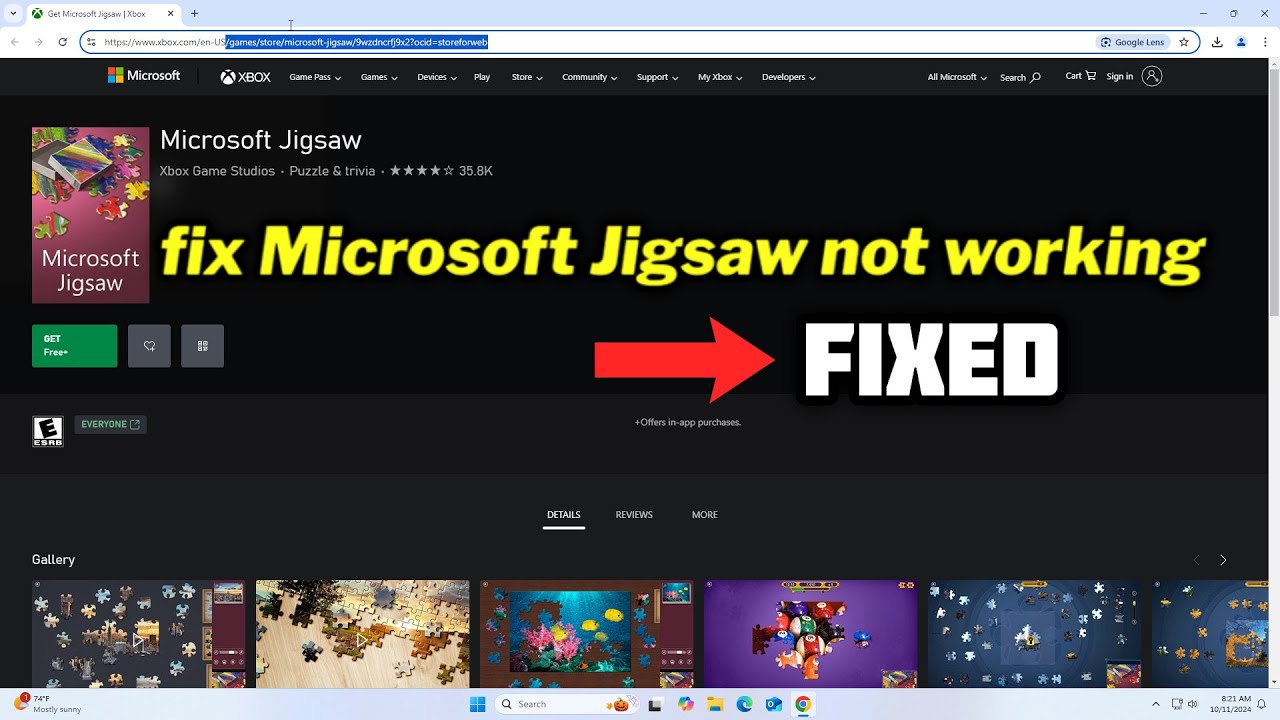Viewport: 1280px width, 720px height.
Task: Open Copilot from taskbar
Action: point(685,704)
